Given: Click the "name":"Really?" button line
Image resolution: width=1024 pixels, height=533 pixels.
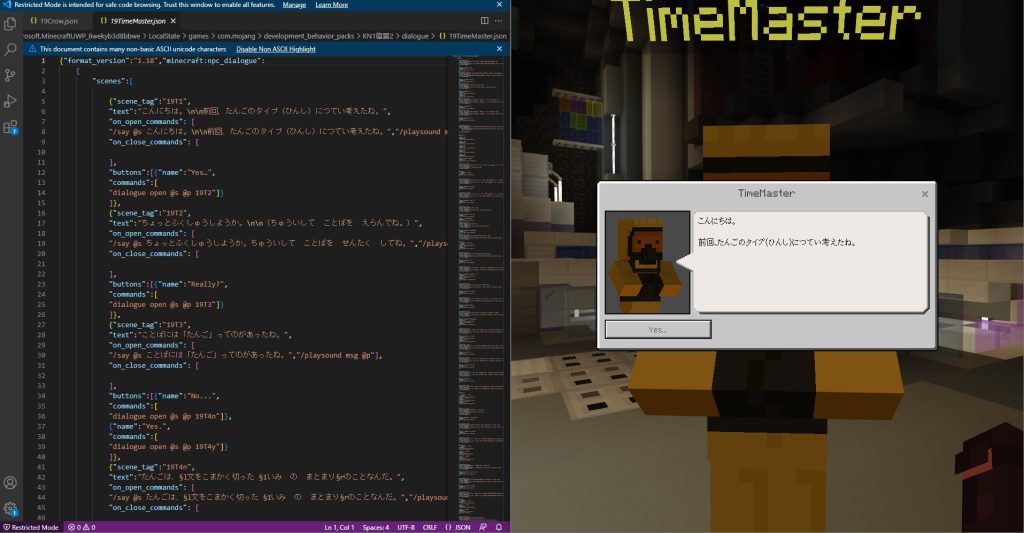Looking at the screenshot, I should pos(168,284).
